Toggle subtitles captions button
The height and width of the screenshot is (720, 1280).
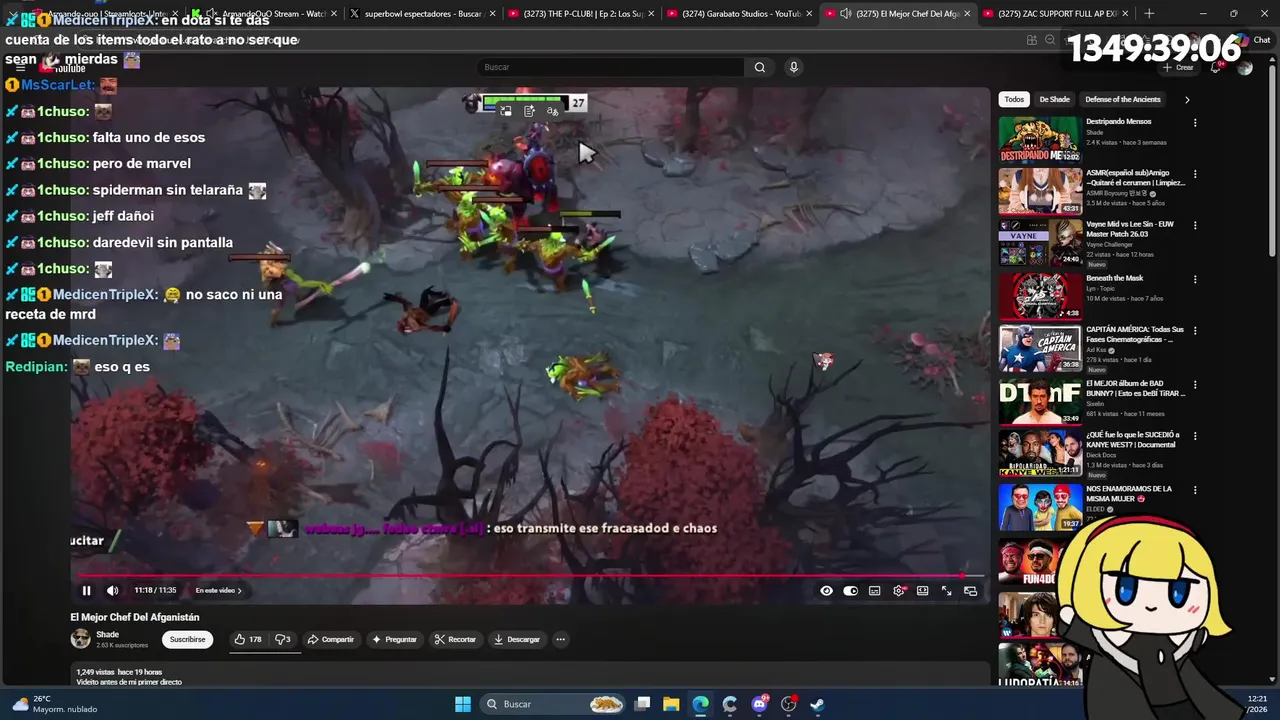(874, 591)
